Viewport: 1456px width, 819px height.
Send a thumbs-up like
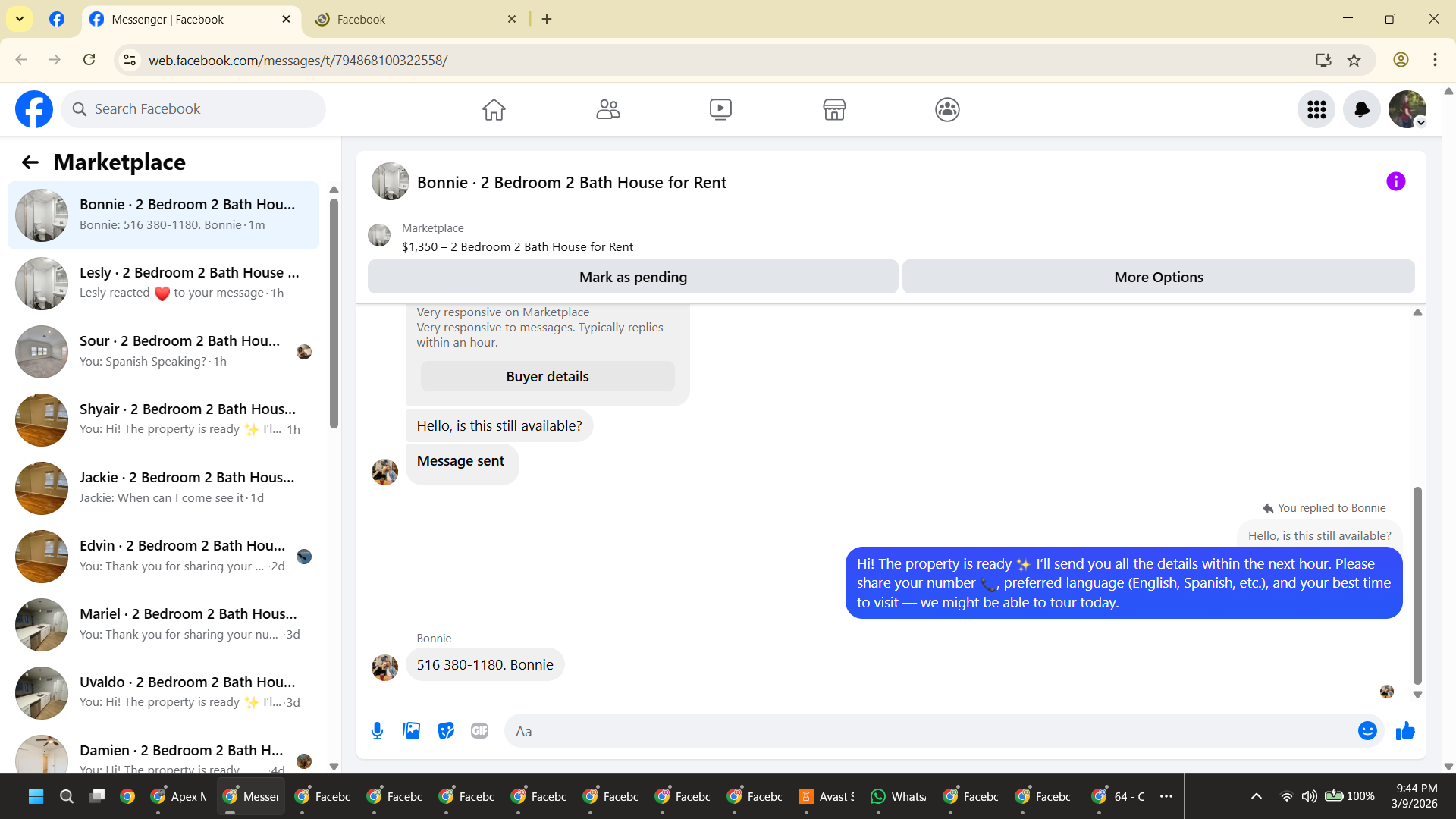(x=1405, y=730)
